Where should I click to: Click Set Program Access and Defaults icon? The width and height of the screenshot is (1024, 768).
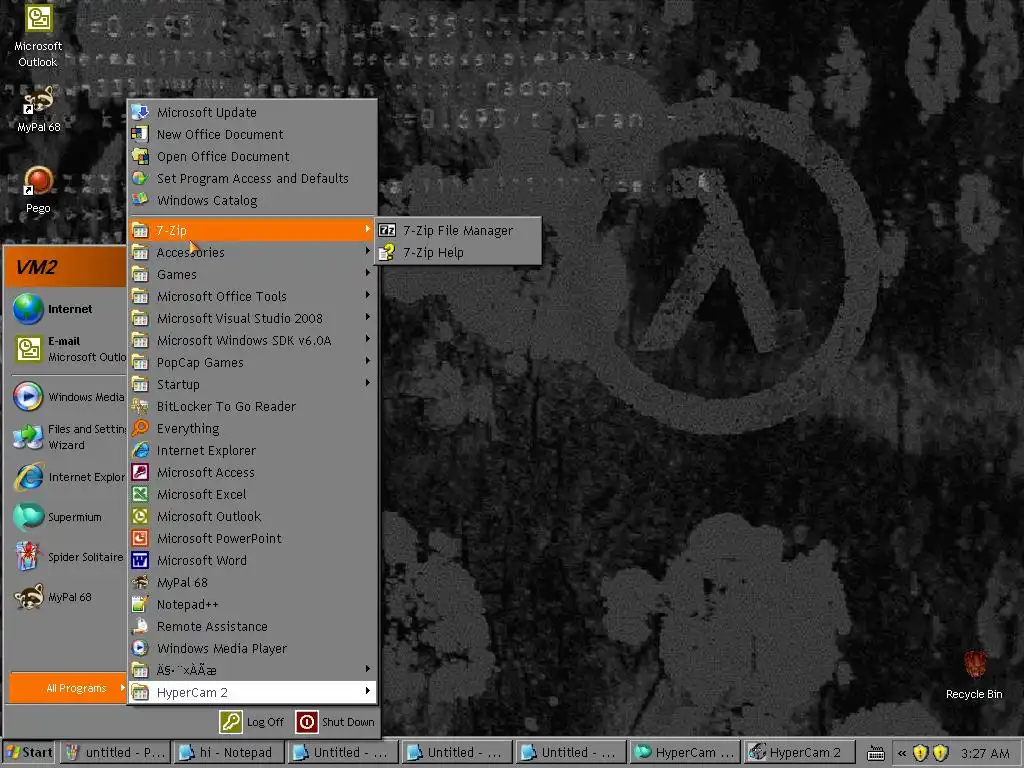pos(140,178)
